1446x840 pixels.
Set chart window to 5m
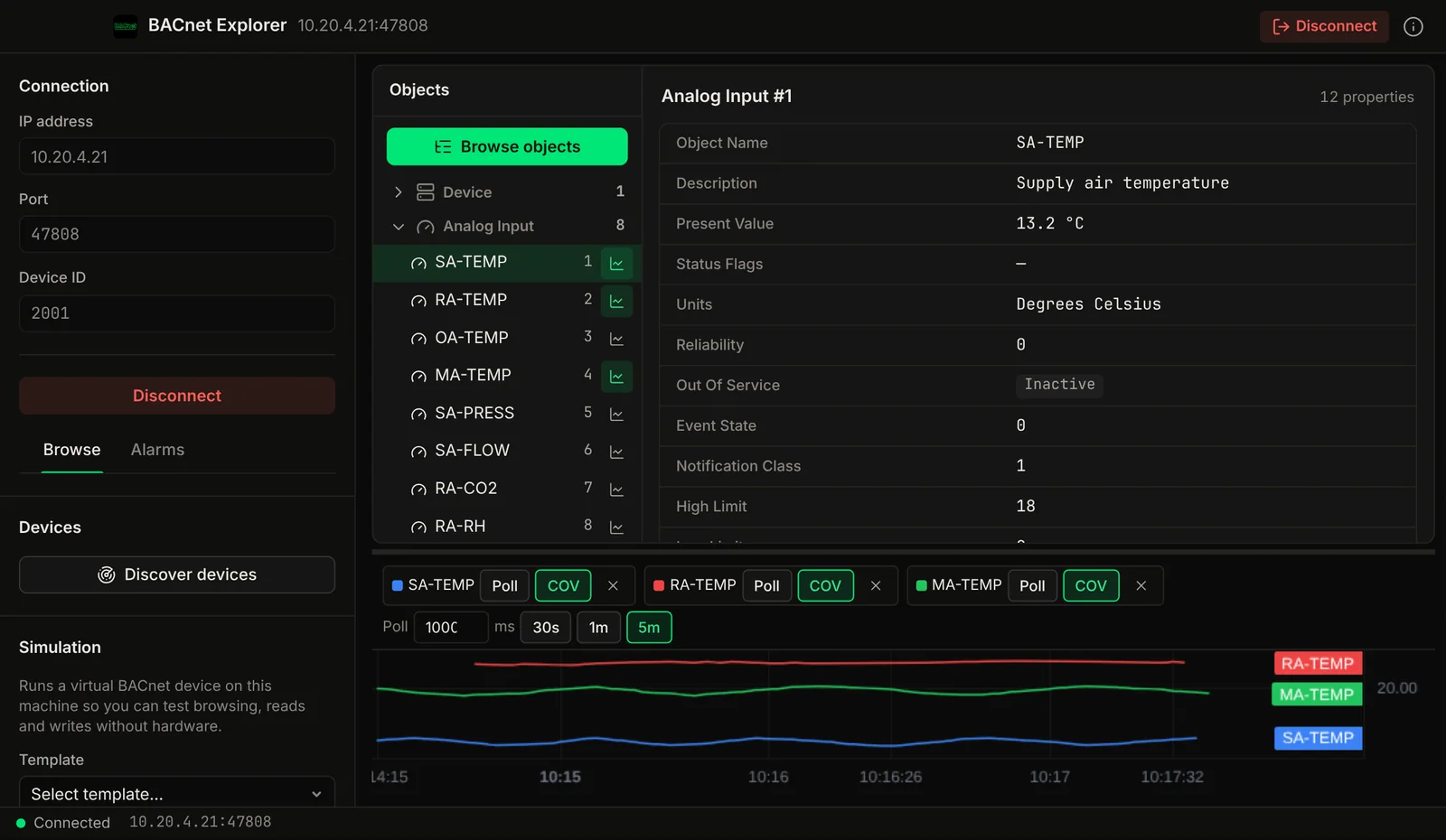649,628
